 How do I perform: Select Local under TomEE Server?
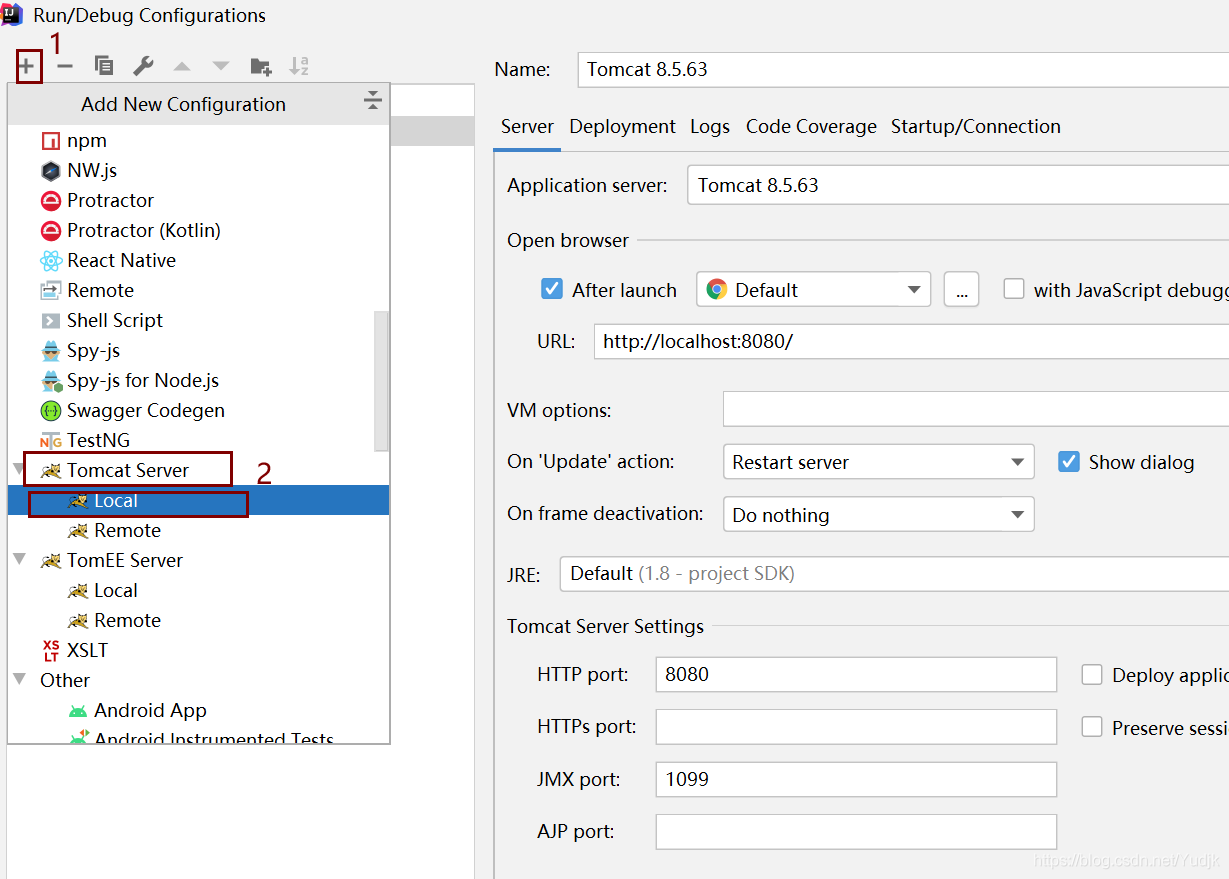click(x=199, y=591)
